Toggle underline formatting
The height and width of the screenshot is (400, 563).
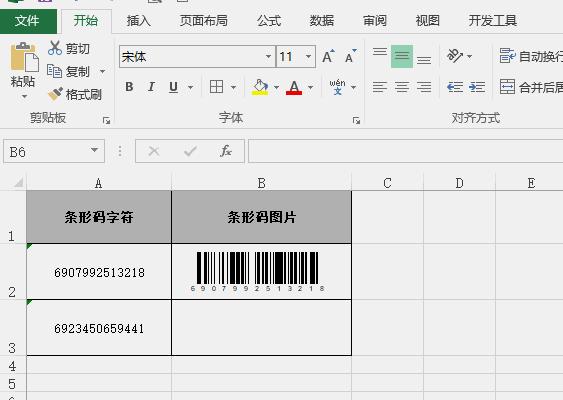coord(173,87)
